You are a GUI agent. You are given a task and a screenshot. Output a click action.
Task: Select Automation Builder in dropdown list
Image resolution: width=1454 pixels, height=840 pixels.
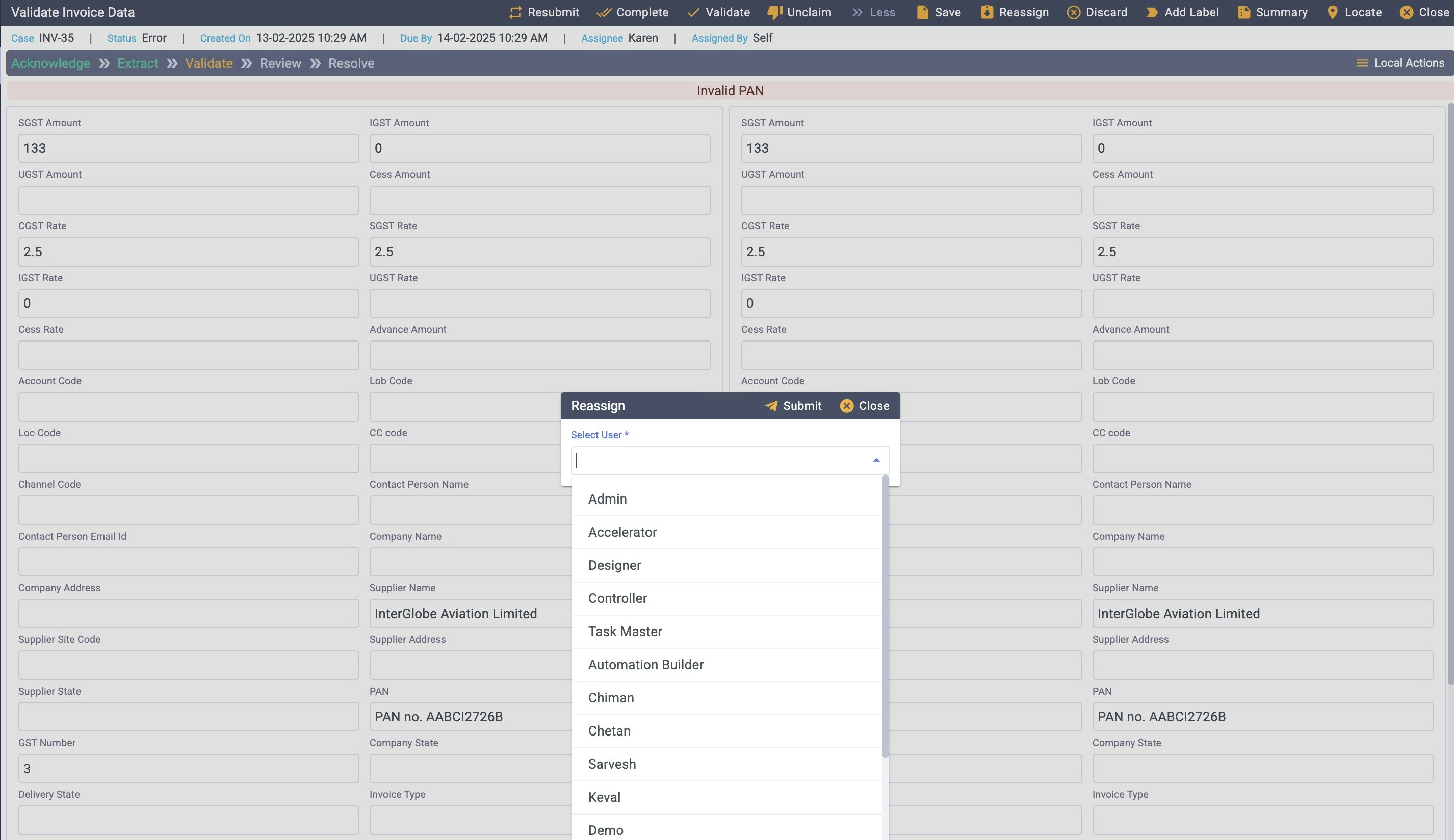(645, 665)
